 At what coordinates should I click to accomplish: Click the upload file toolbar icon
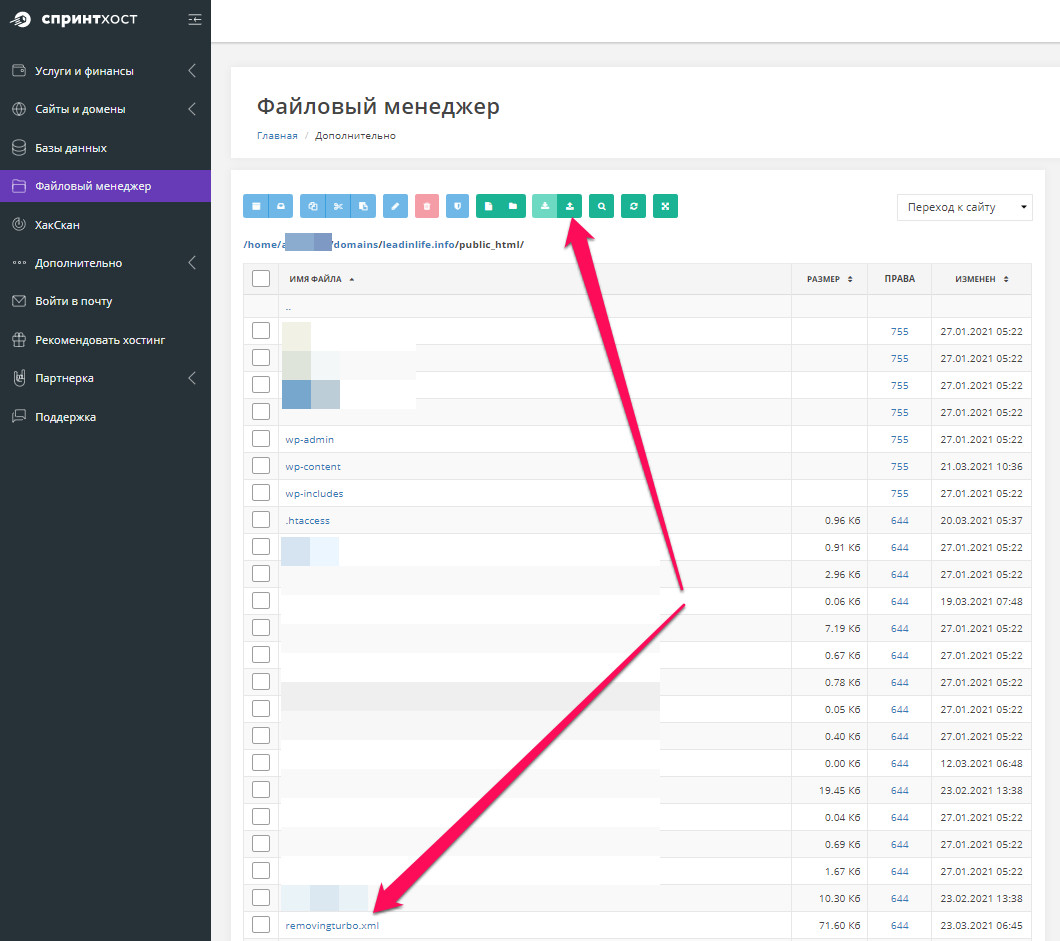click(569, 206)
